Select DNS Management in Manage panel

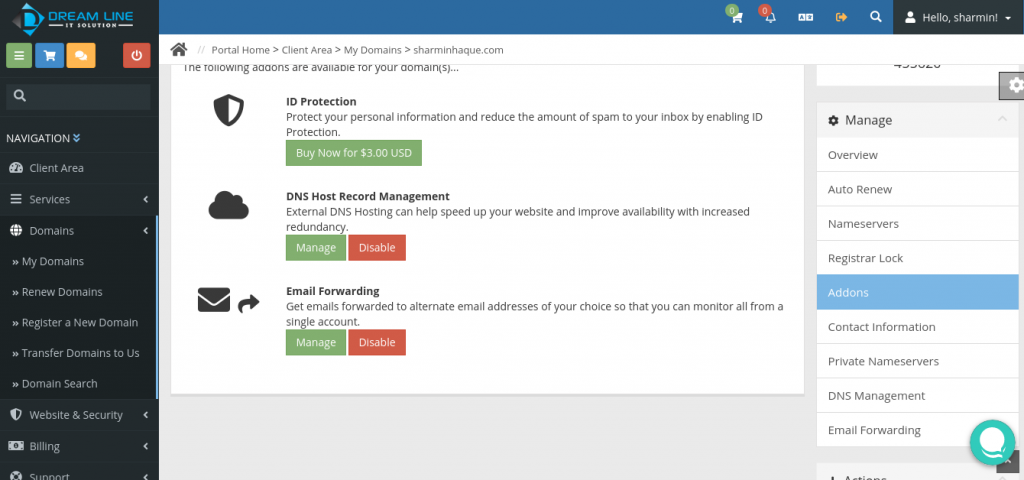pos(918,396)
